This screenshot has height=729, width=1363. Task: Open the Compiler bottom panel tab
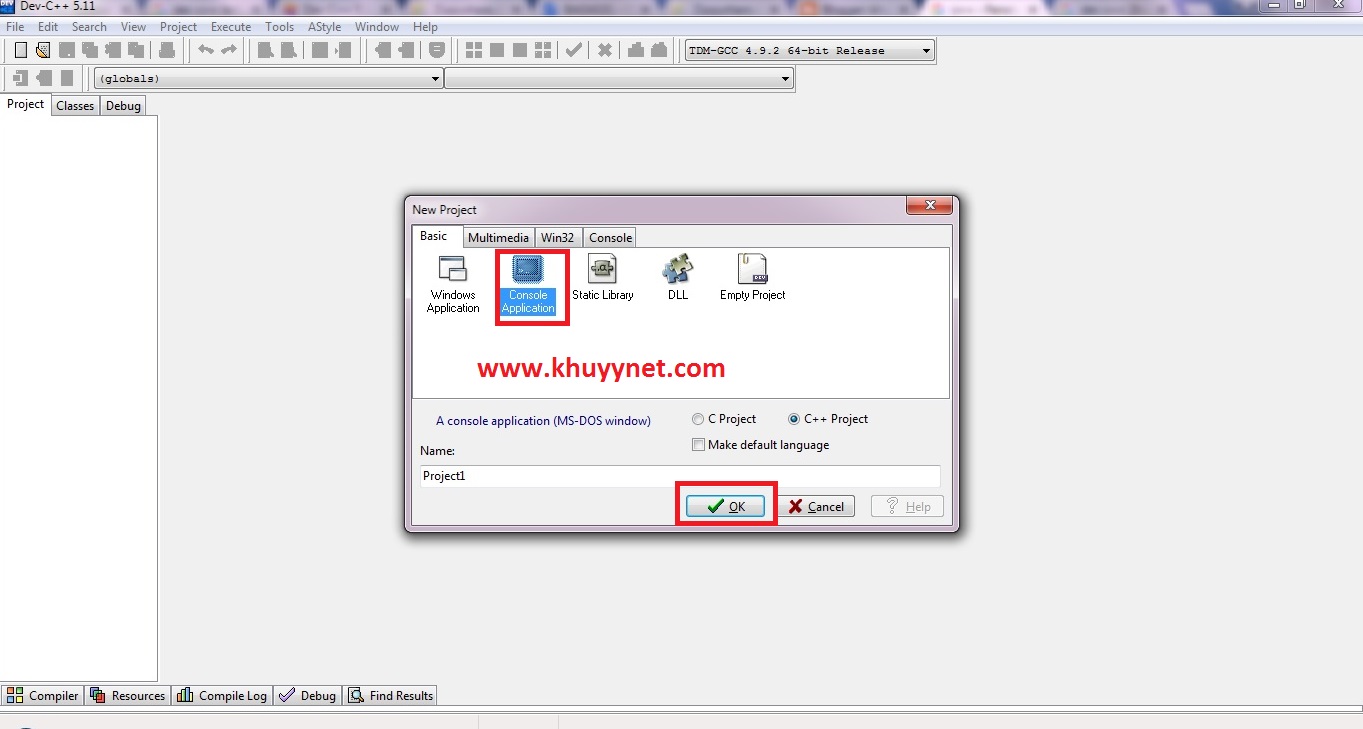(42, 696)
